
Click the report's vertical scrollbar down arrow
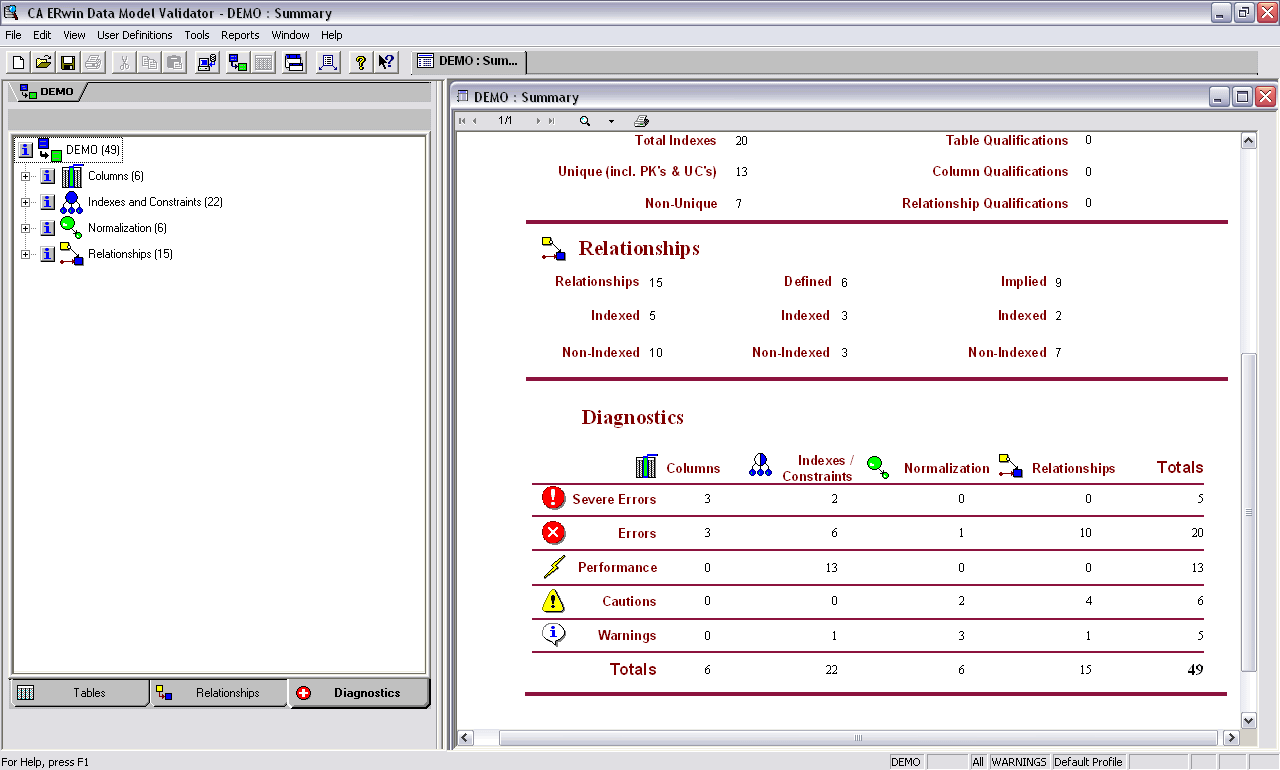click(1248, 720)
